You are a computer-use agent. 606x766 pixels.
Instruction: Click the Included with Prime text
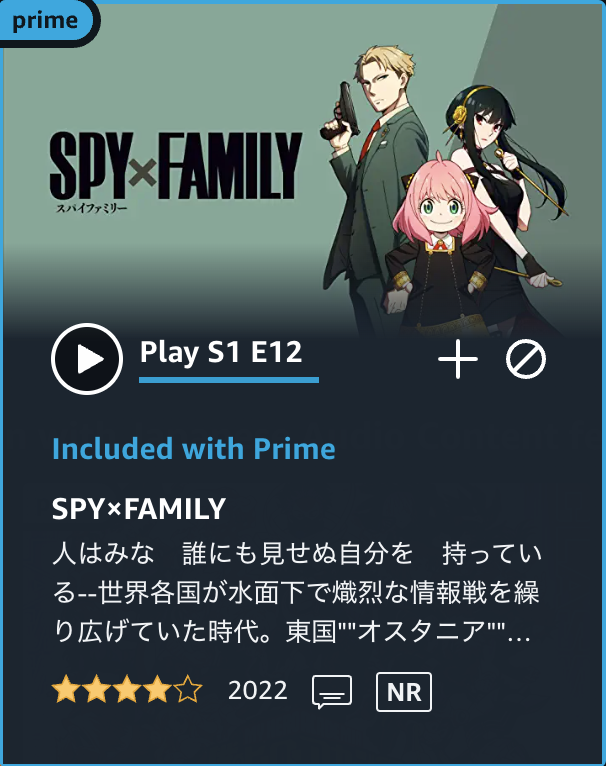[194, 448]
